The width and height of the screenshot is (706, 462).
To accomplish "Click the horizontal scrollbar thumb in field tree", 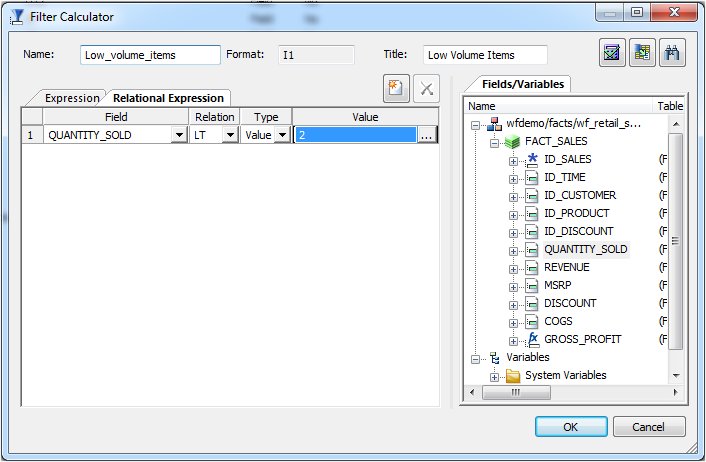I will coord(516,392).
